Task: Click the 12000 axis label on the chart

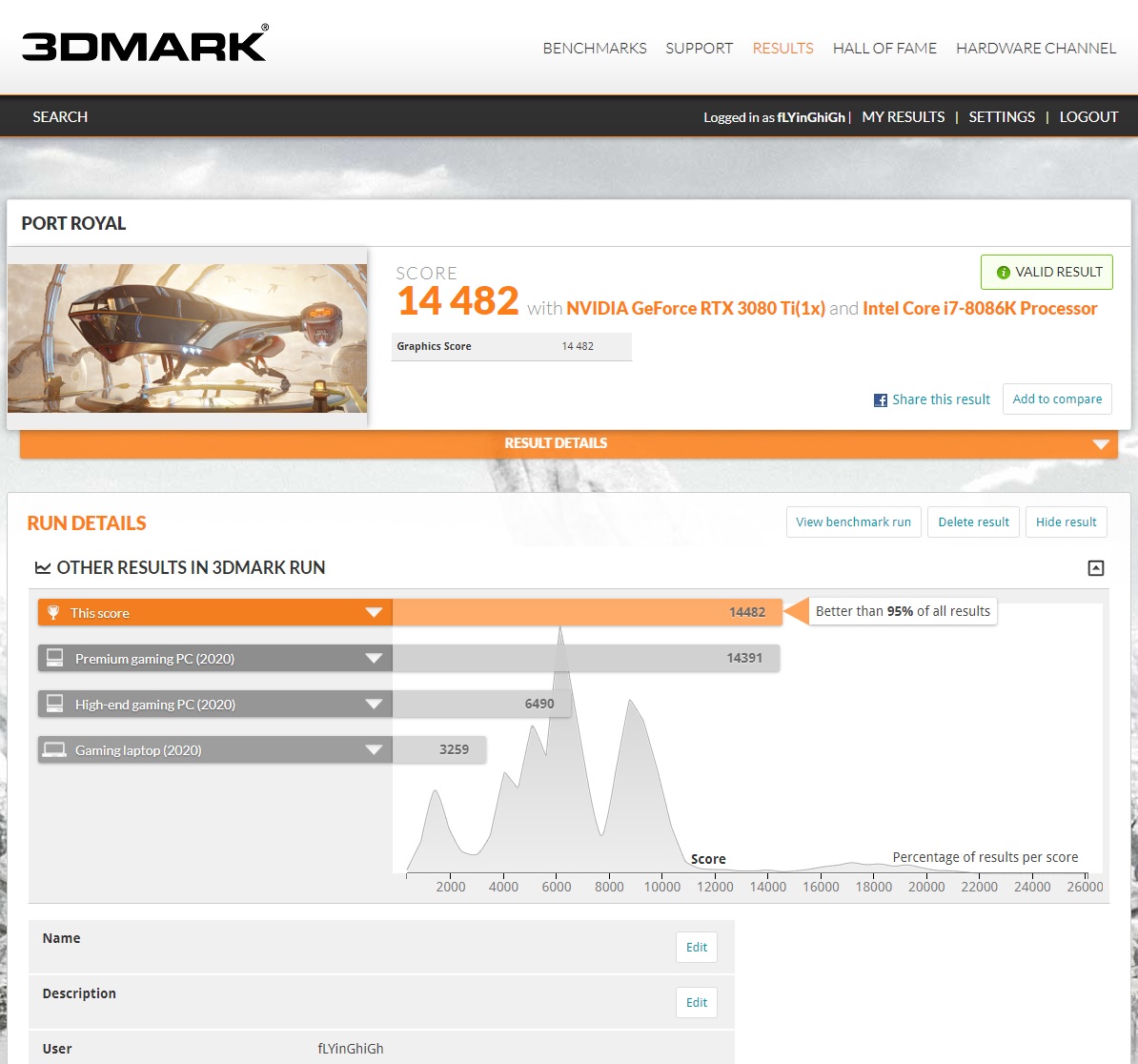Action: tap(715, 887)
